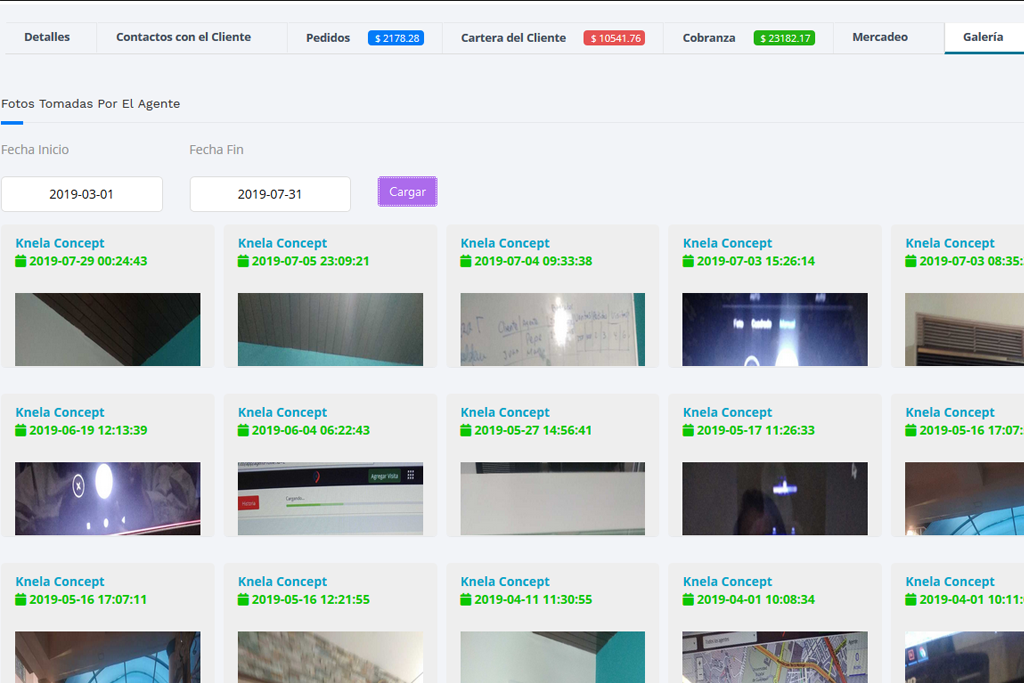The image size is (1024, 683).
Task: Click the Fecha Fin label
Action: (x=216, y=150)
